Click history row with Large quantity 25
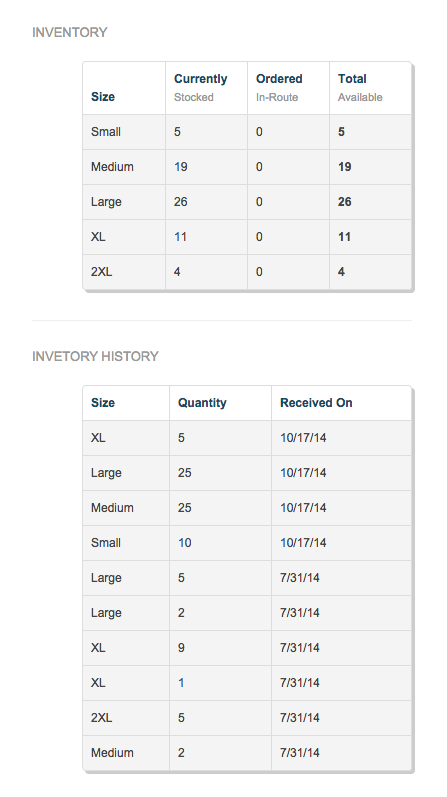Screen dimensions: 447x797 pos(247,473)
